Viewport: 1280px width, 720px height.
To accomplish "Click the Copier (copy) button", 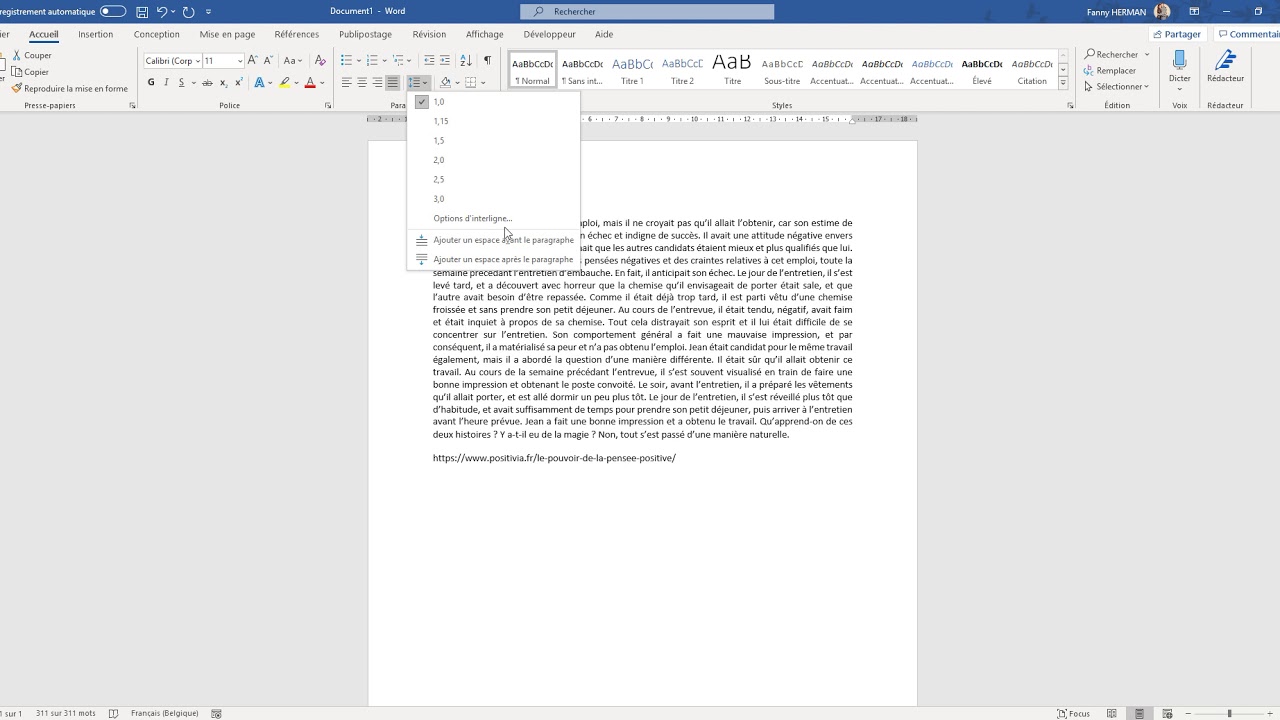I will point(31,72).
